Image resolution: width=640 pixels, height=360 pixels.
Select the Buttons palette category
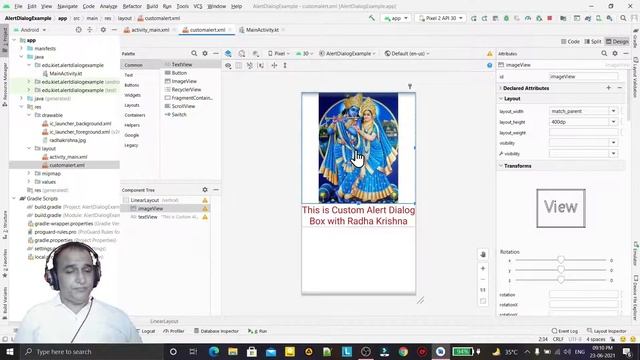(x=132, y=85)
